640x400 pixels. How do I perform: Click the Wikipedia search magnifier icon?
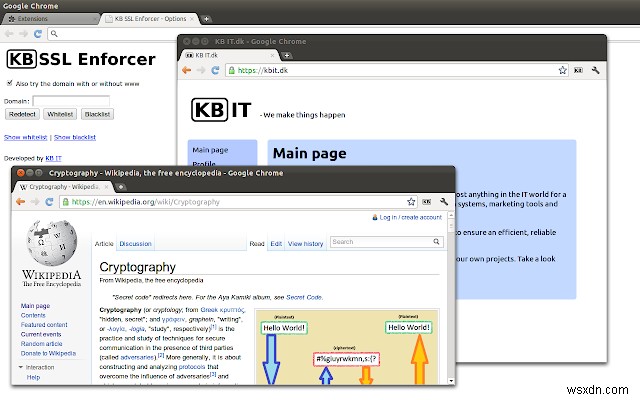coord(435,242)
